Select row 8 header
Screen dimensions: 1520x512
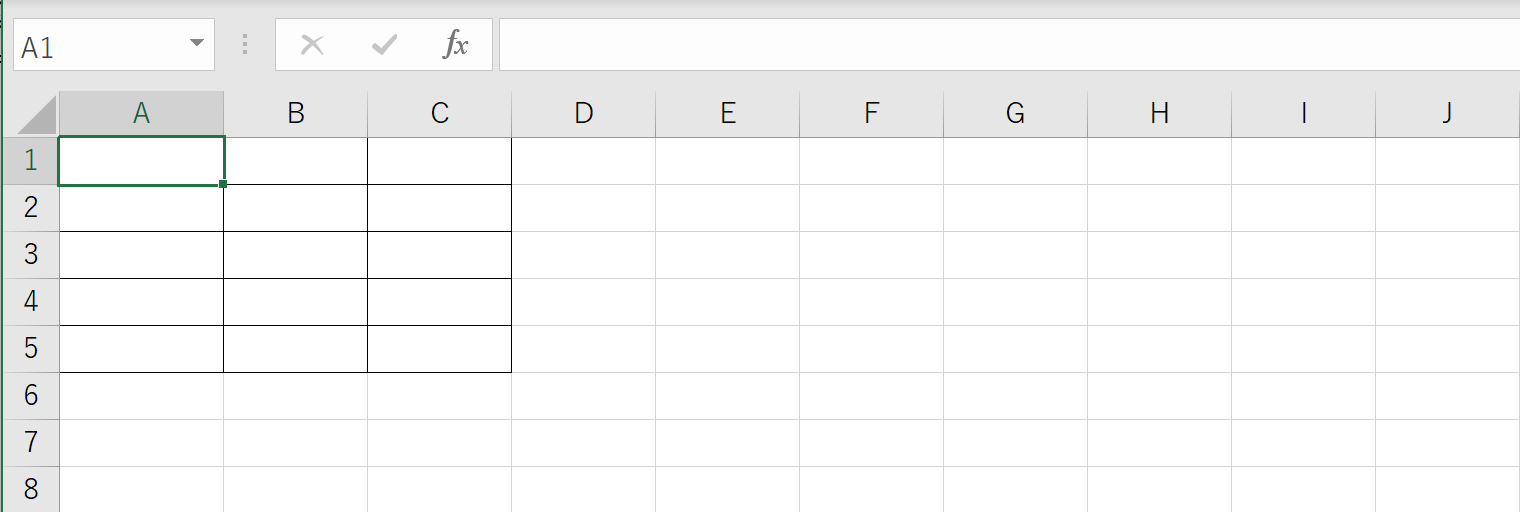coord(31,489)
